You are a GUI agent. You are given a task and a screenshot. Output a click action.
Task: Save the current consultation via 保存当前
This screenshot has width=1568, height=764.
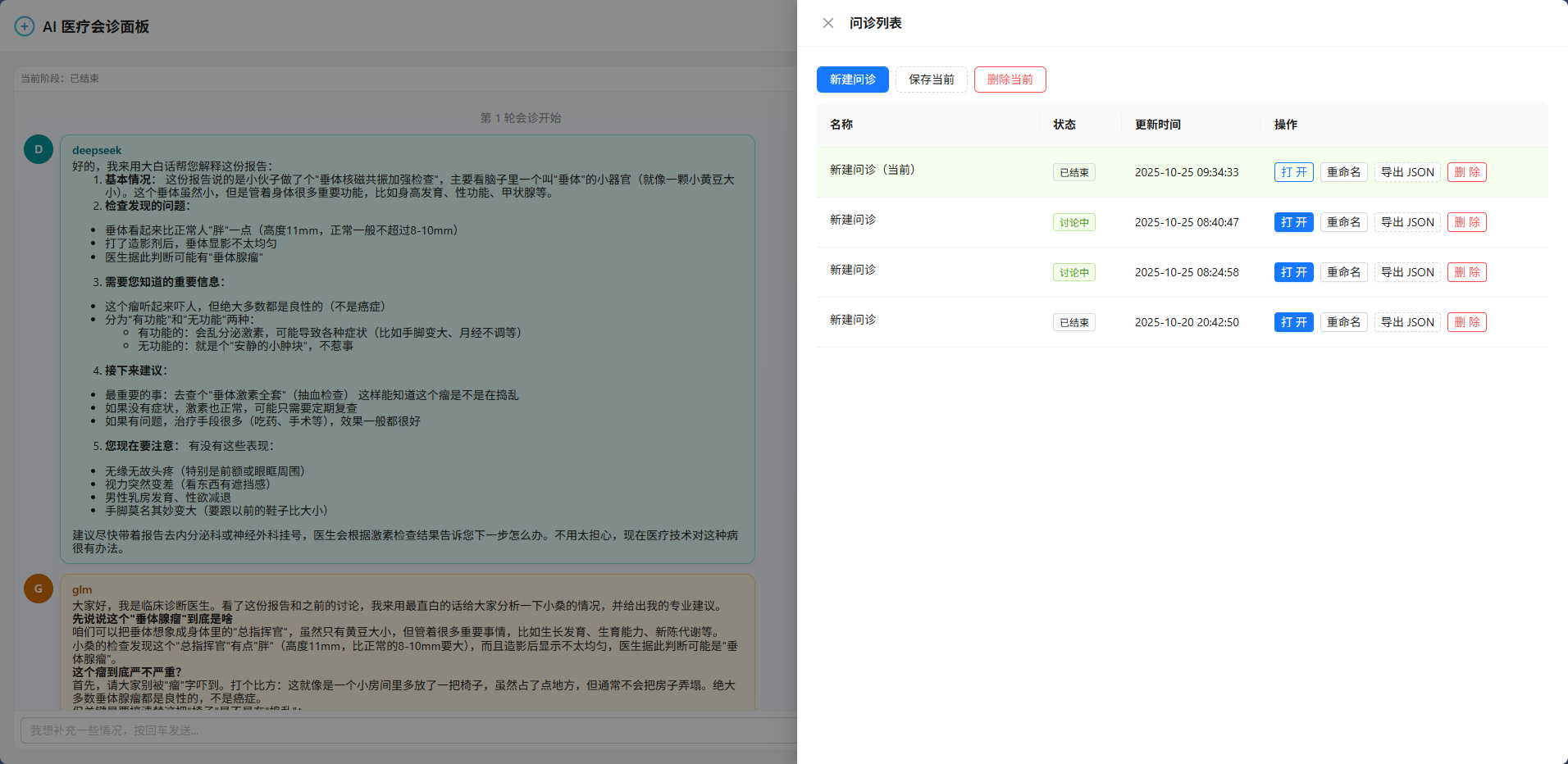pos(931,80)
